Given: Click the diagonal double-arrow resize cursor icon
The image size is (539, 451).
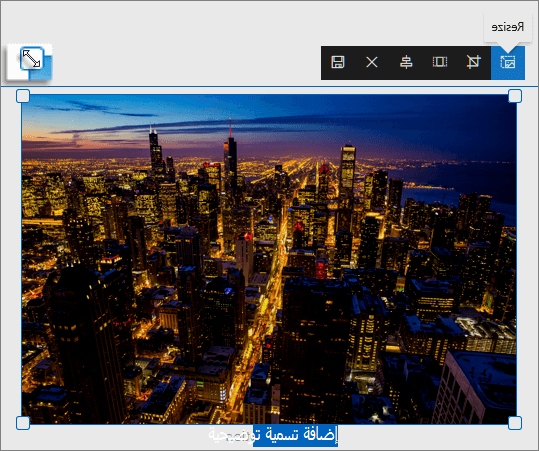Looking at the screenshot, I should pos(32,59).
